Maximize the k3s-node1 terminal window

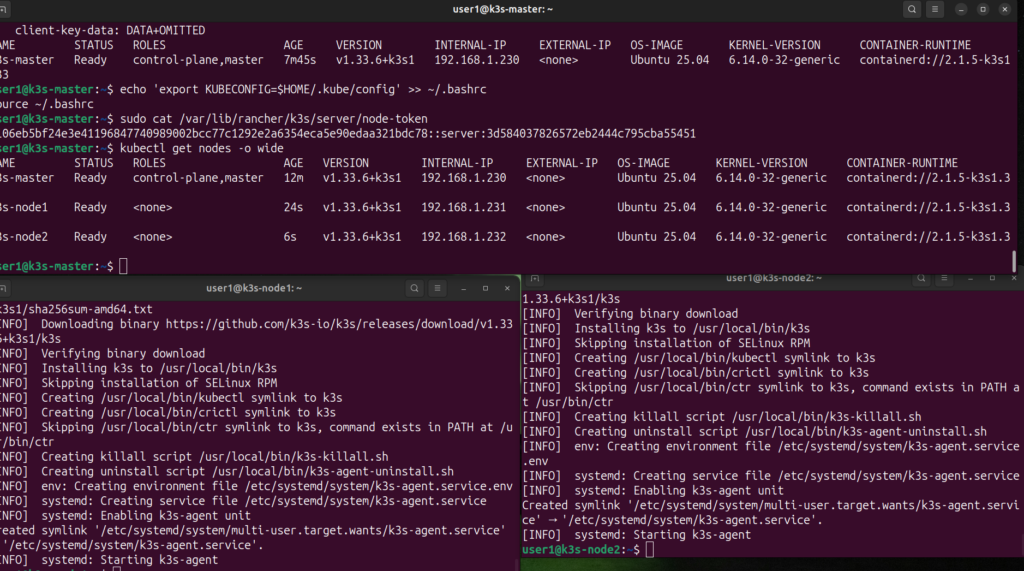pyautogui.click(x=485, y=287)
